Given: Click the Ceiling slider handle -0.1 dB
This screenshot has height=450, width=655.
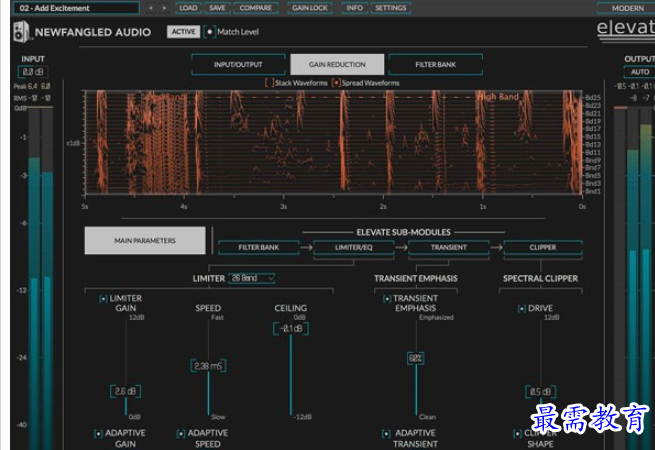Looking at the screenshot, I should pyautogui.click(x=291, y=329).
